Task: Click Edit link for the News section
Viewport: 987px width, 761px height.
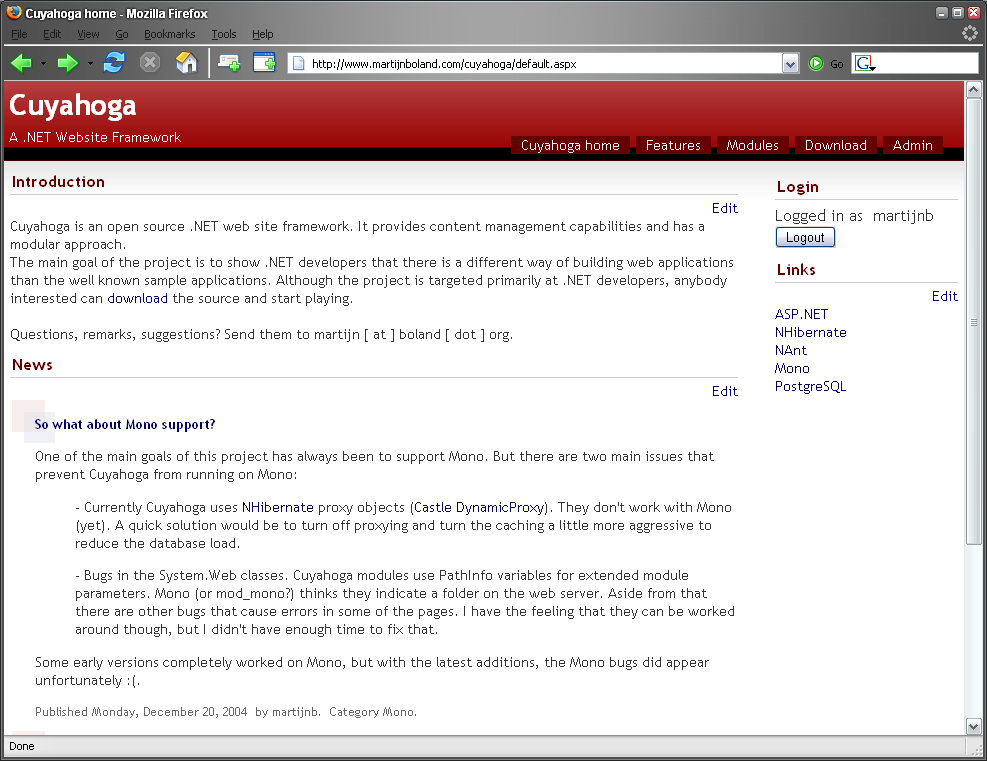Action: [725, 392]
